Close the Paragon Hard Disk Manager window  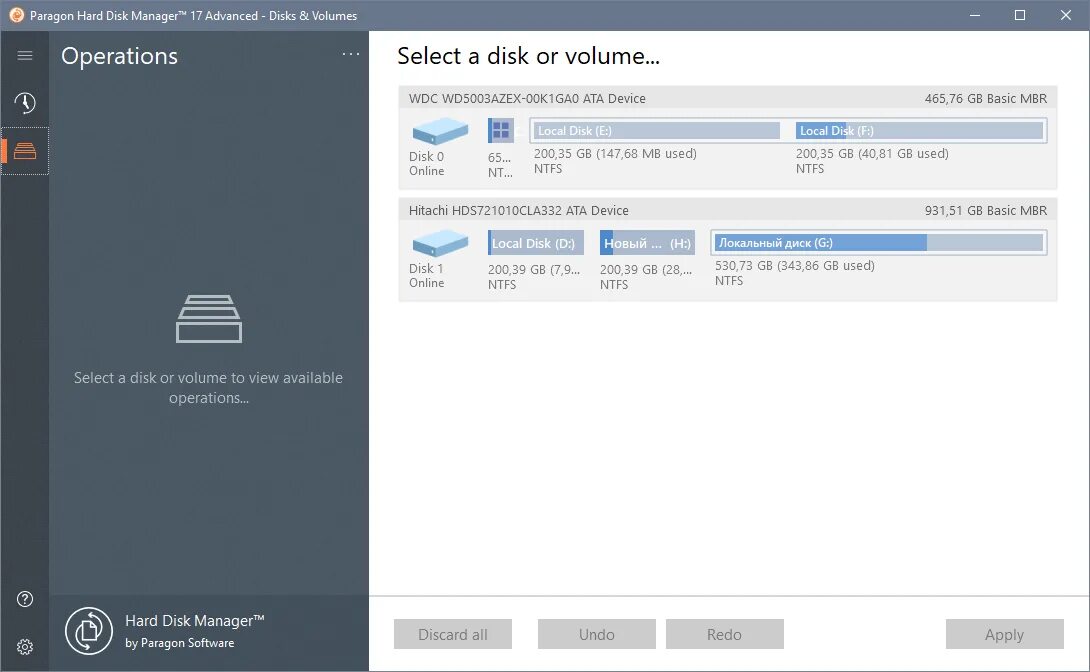1066,15
